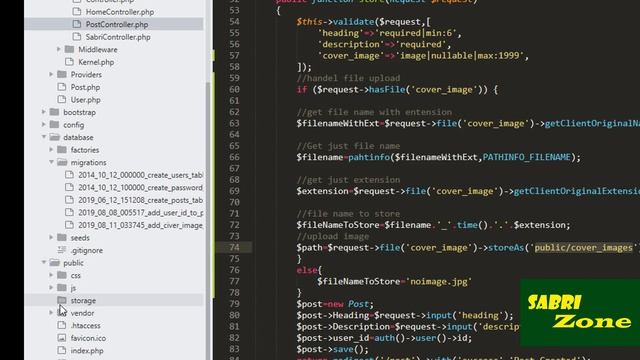Click the config folder icon
The image size is (640, 360).
click(55, 125)
